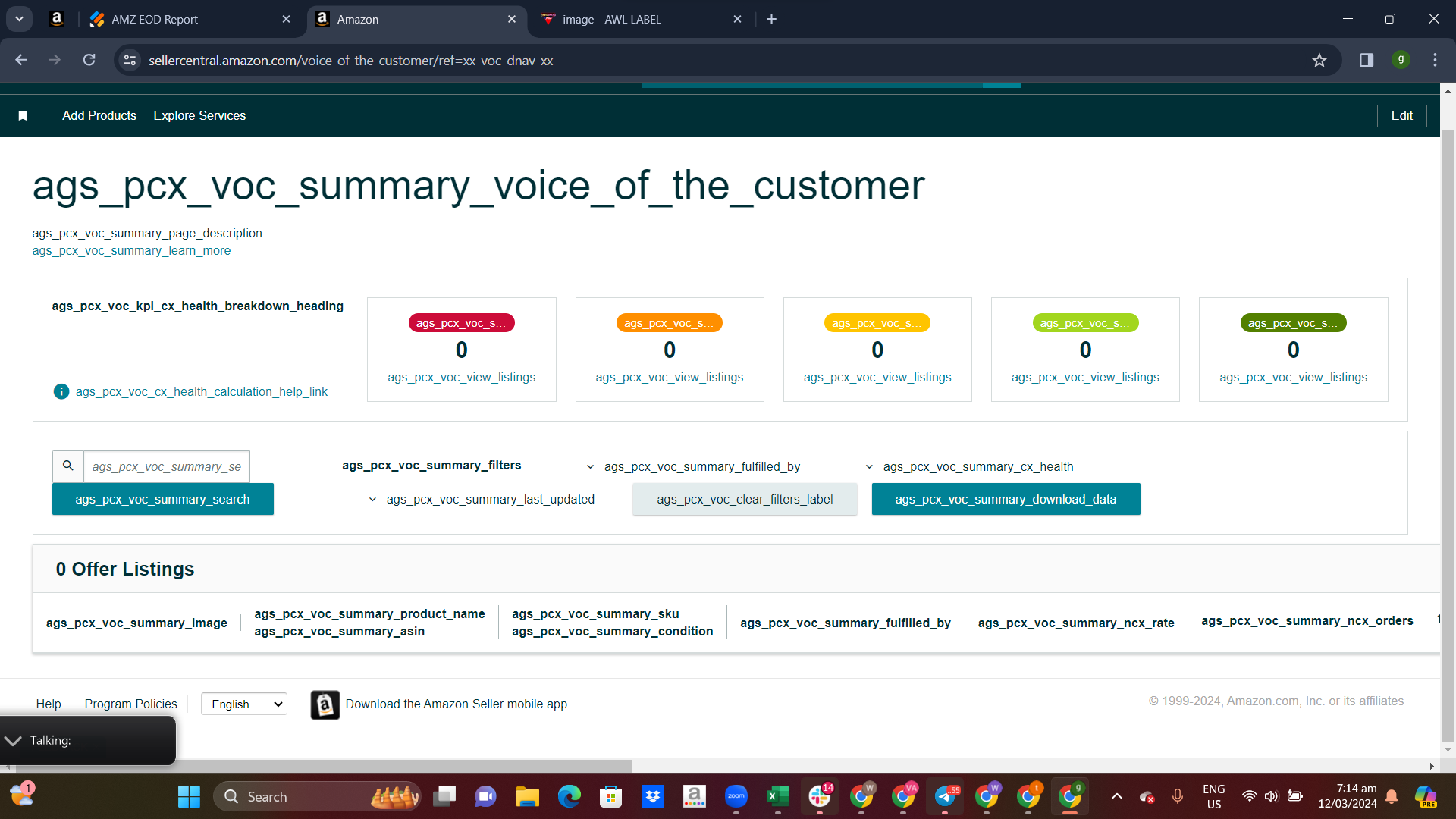View site information icon in address bar
1456x819 pixels.
[x=130, y=60]
